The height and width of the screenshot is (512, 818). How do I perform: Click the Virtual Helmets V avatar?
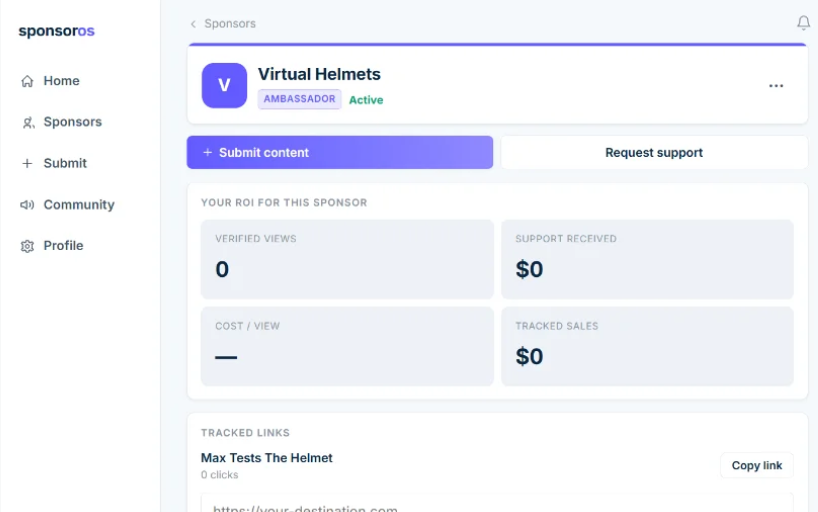pos(224,86)
